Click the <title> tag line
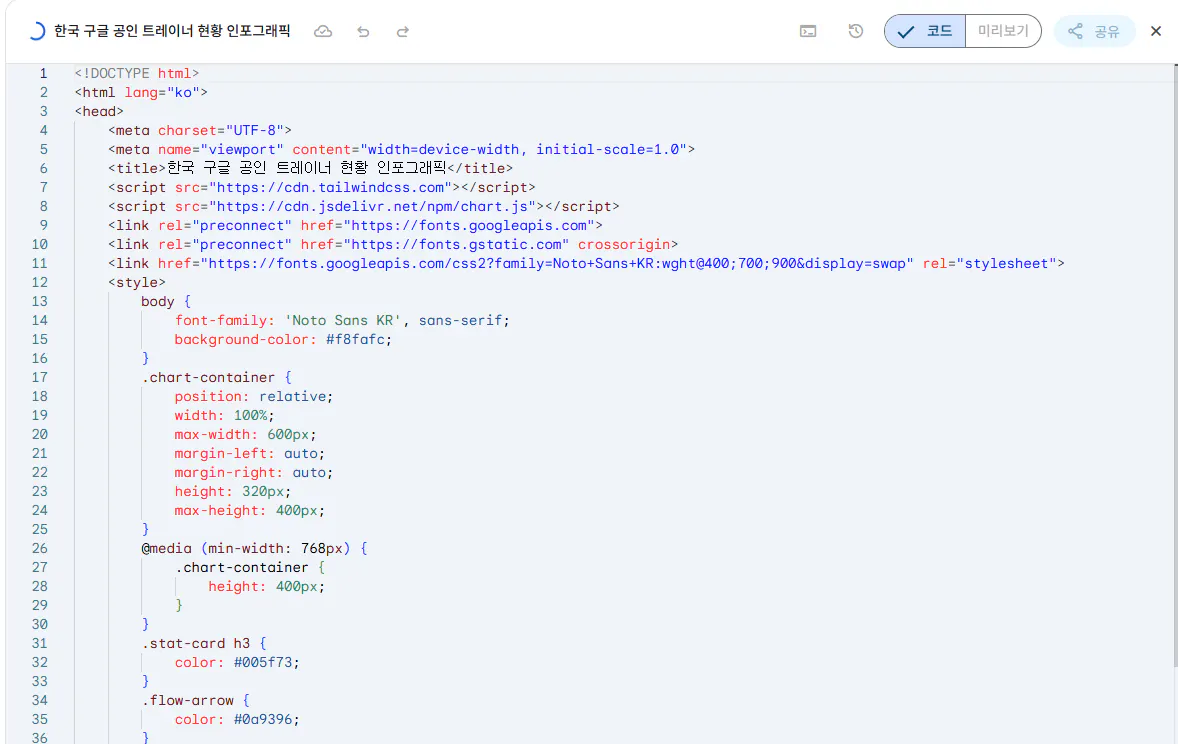The height and width of the screenshot is (744, 1178). 310,168
